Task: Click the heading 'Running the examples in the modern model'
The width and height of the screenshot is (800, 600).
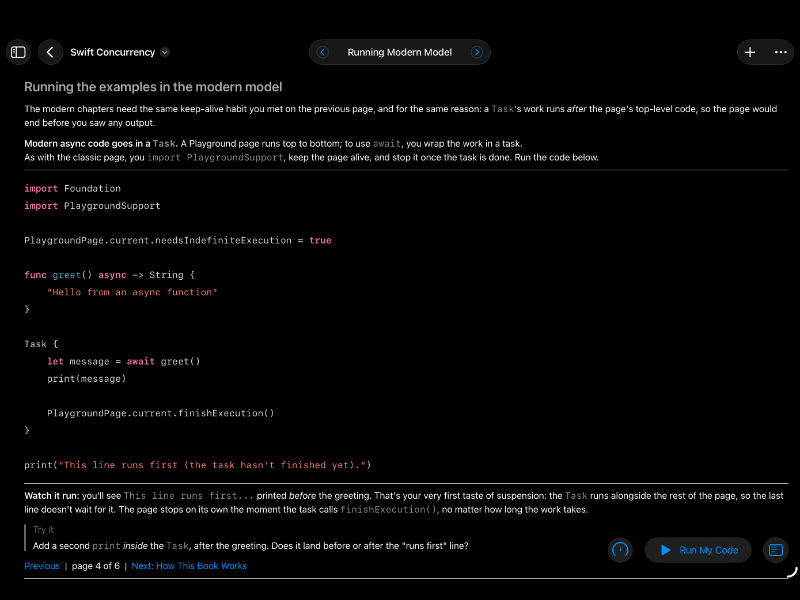Action: [x=153, y=87]
